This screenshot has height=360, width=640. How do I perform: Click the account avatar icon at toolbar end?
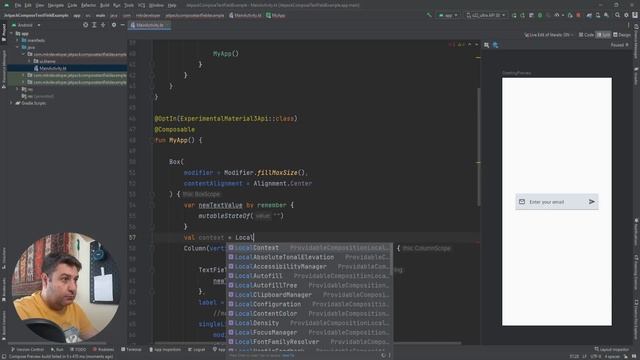coord(635,15)
